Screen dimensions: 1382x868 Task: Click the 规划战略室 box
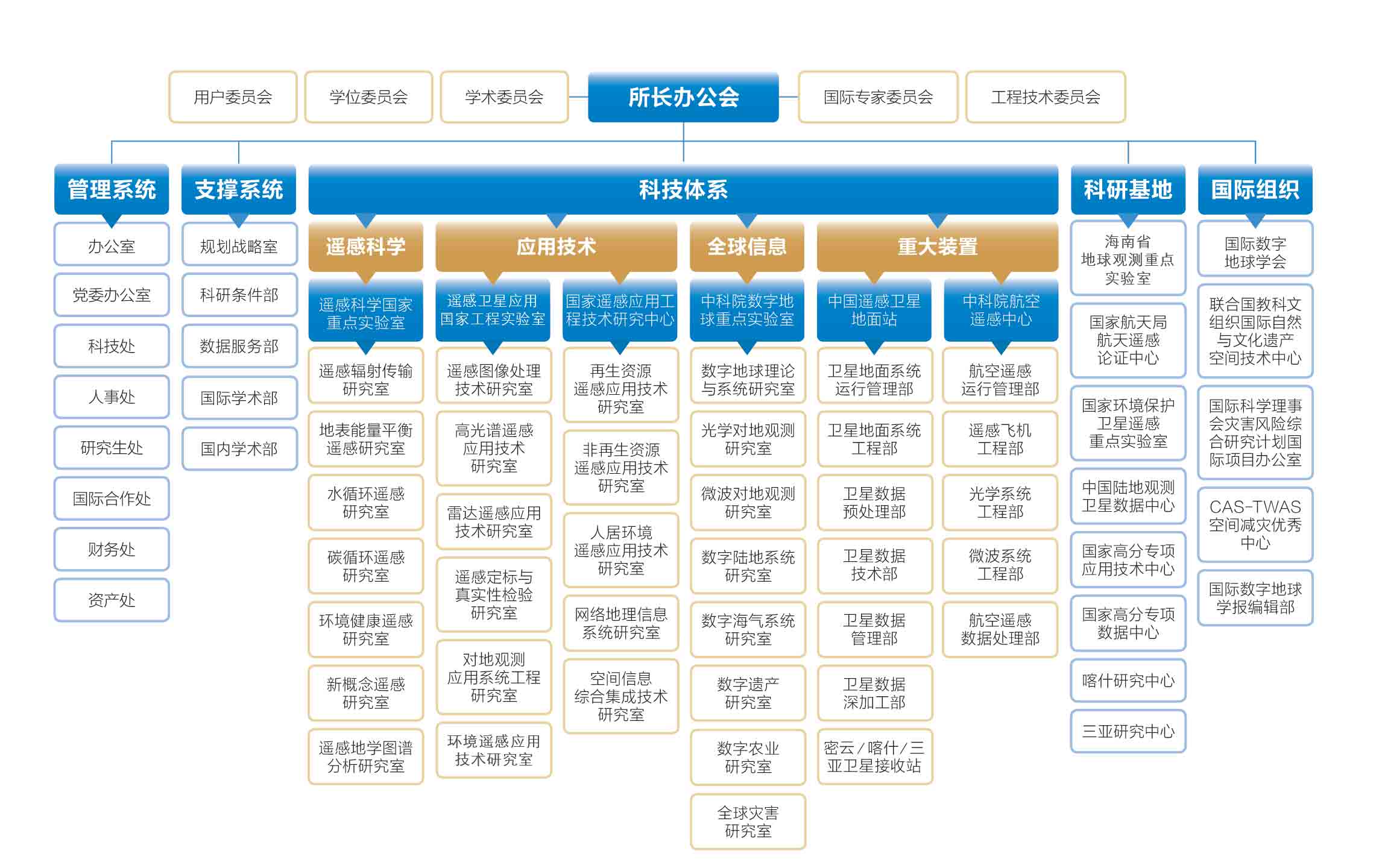point(239,244)
